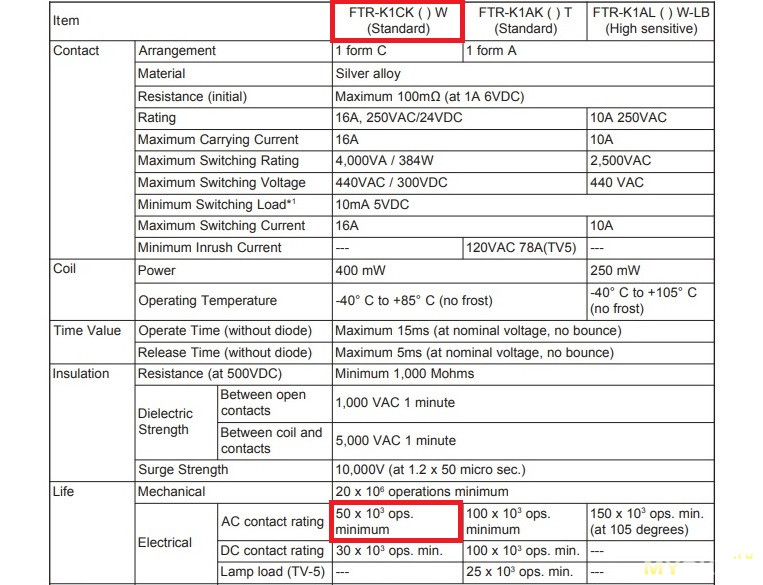Click 'AC contact rating' label
763x585 pixels.
(274, 522)
